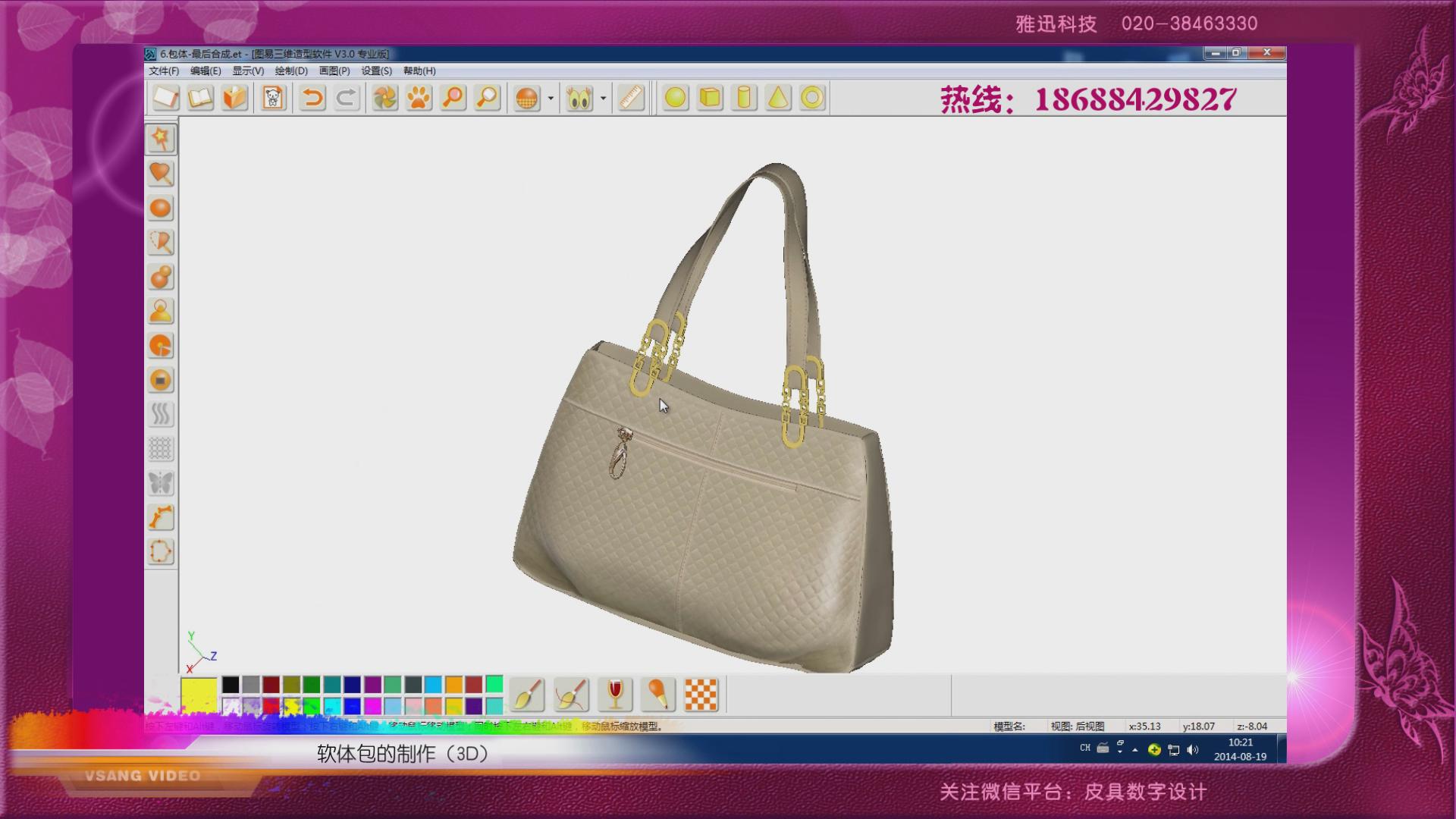Screen dimensions: 1456x819
Task: Undo the last action with orange arrow
Action: tap(312, 98)
